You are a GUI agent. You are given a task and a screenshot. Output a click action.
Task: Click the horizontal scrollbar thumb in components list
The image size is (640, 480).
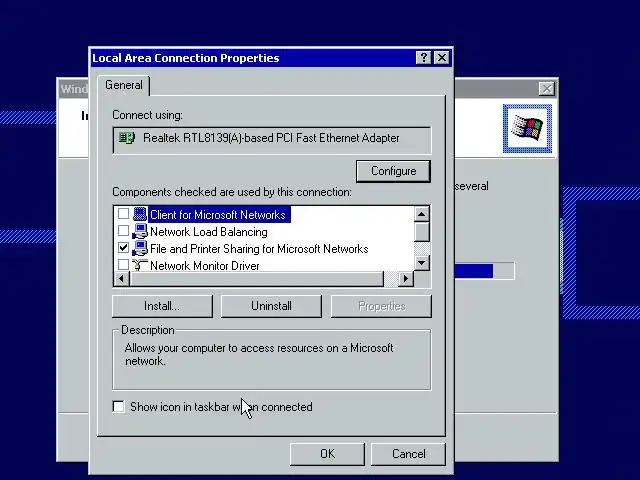tap(256, 278)
